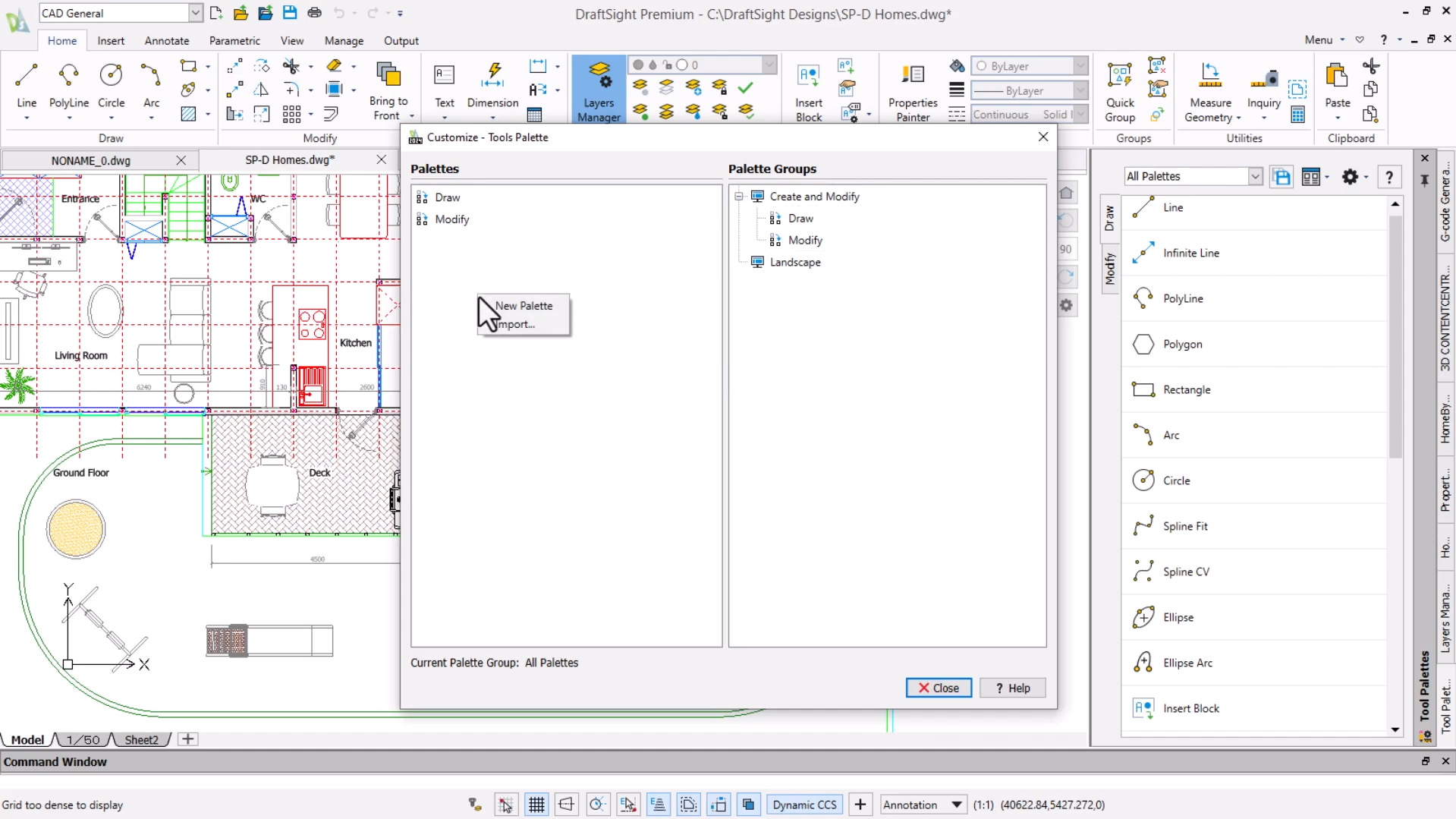Open the All Palettes dropdown

pyautogui.click(x=1255, y=176)
